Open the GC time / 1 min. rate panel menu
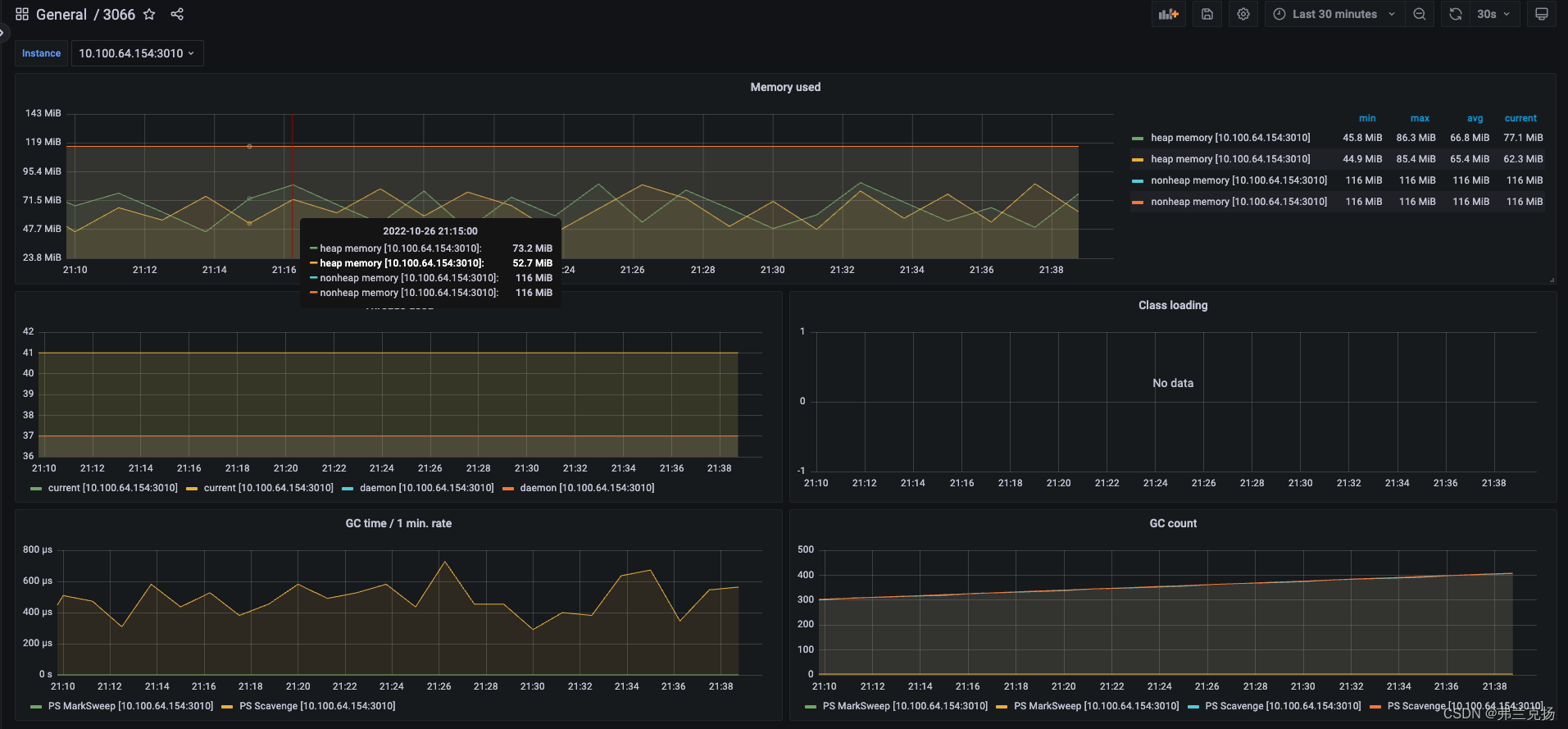The height and width of the screenshot is (729, 1568). click(x=398, y=523)
